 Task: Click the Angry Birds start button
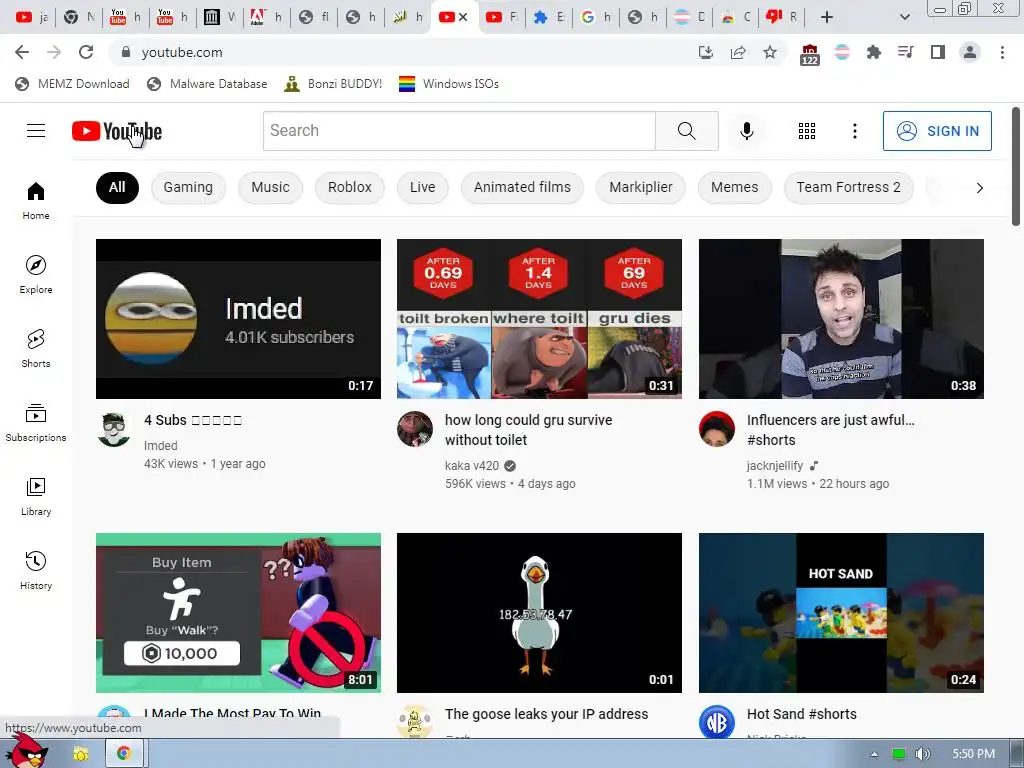tap(25, 751)
